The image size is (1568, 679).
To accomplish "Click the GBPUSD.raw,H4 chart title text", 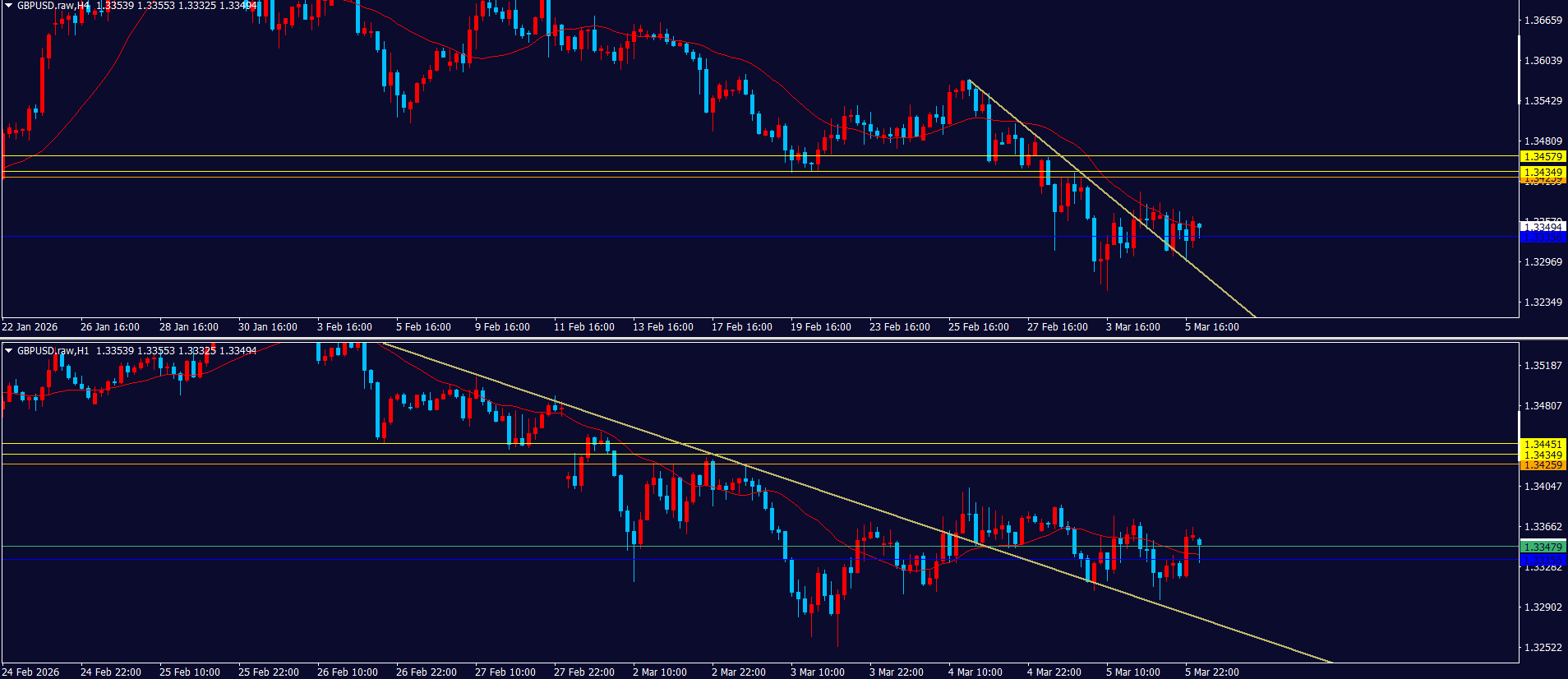I will click(x=53, y=6).
